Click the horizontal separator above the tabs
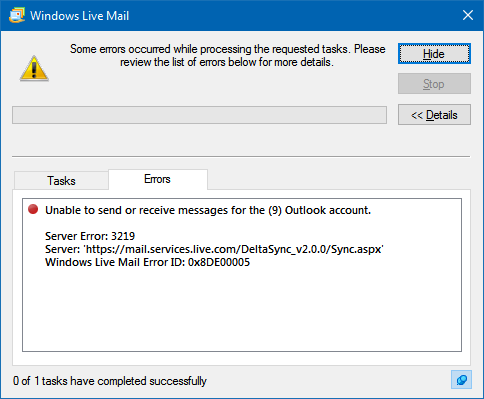This screenshot has height=399, width=484. click(x=241, y=156)
